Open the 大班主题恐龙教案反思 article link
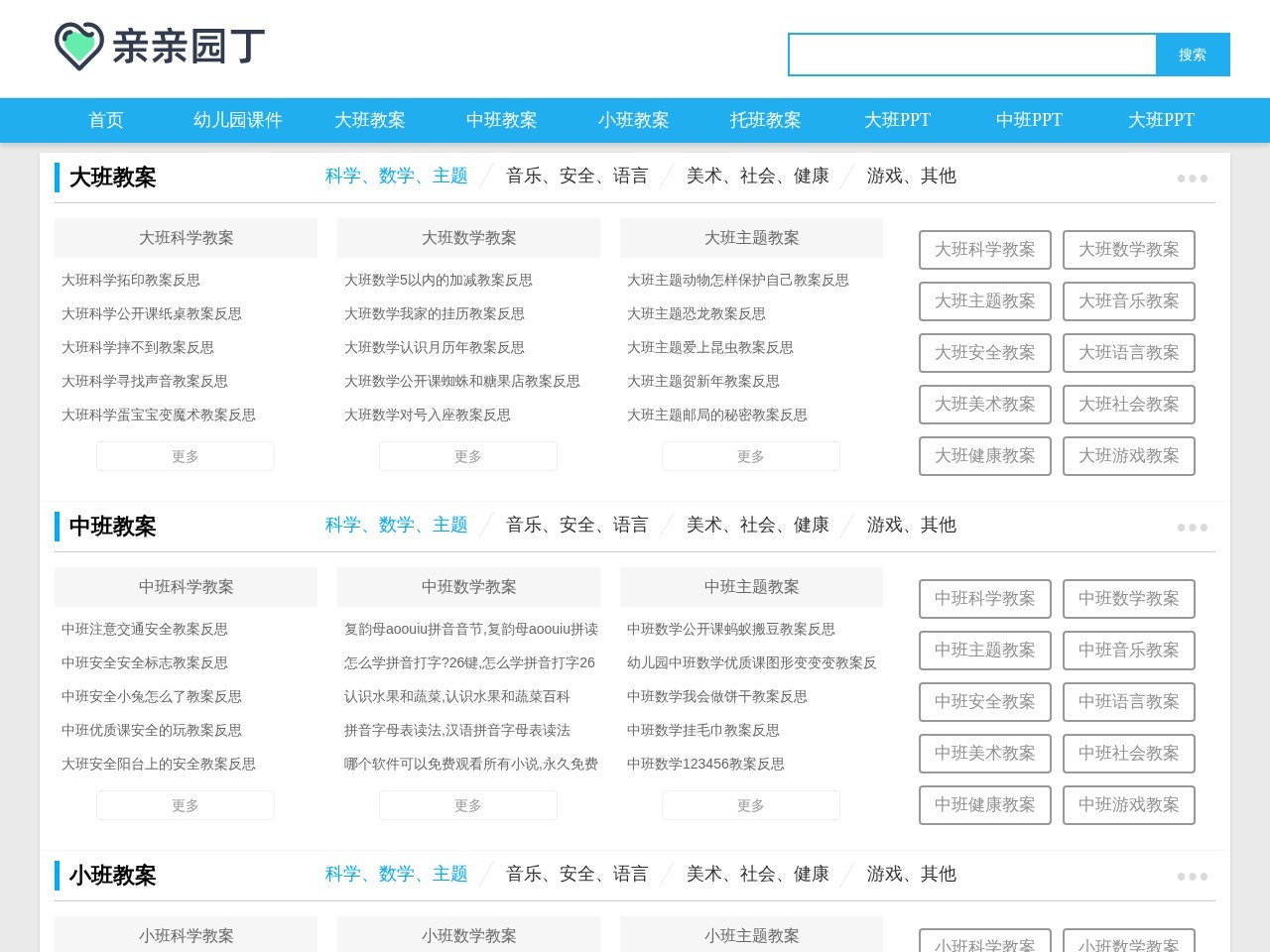 point(696,314)
